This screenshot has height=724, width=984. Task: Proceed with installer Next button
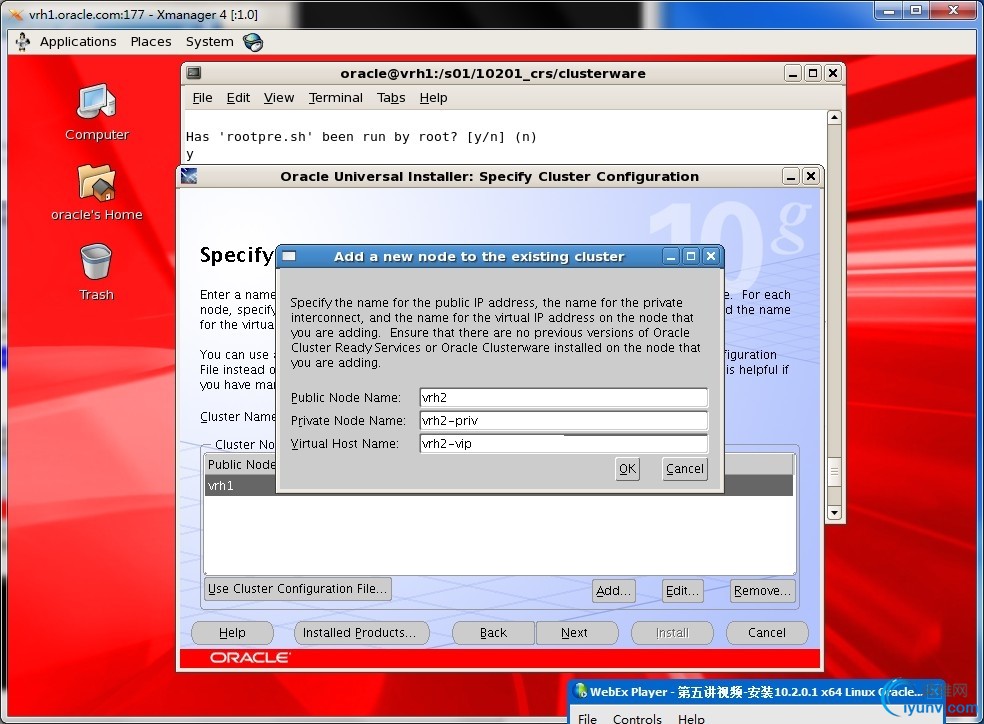pyautogui.click(x=577, y=632)
